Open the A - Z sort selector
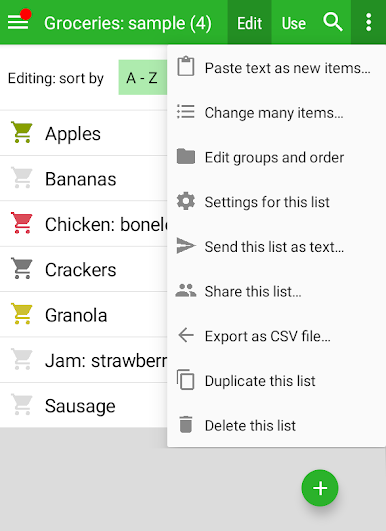The image size is (386, 531). 143,78
